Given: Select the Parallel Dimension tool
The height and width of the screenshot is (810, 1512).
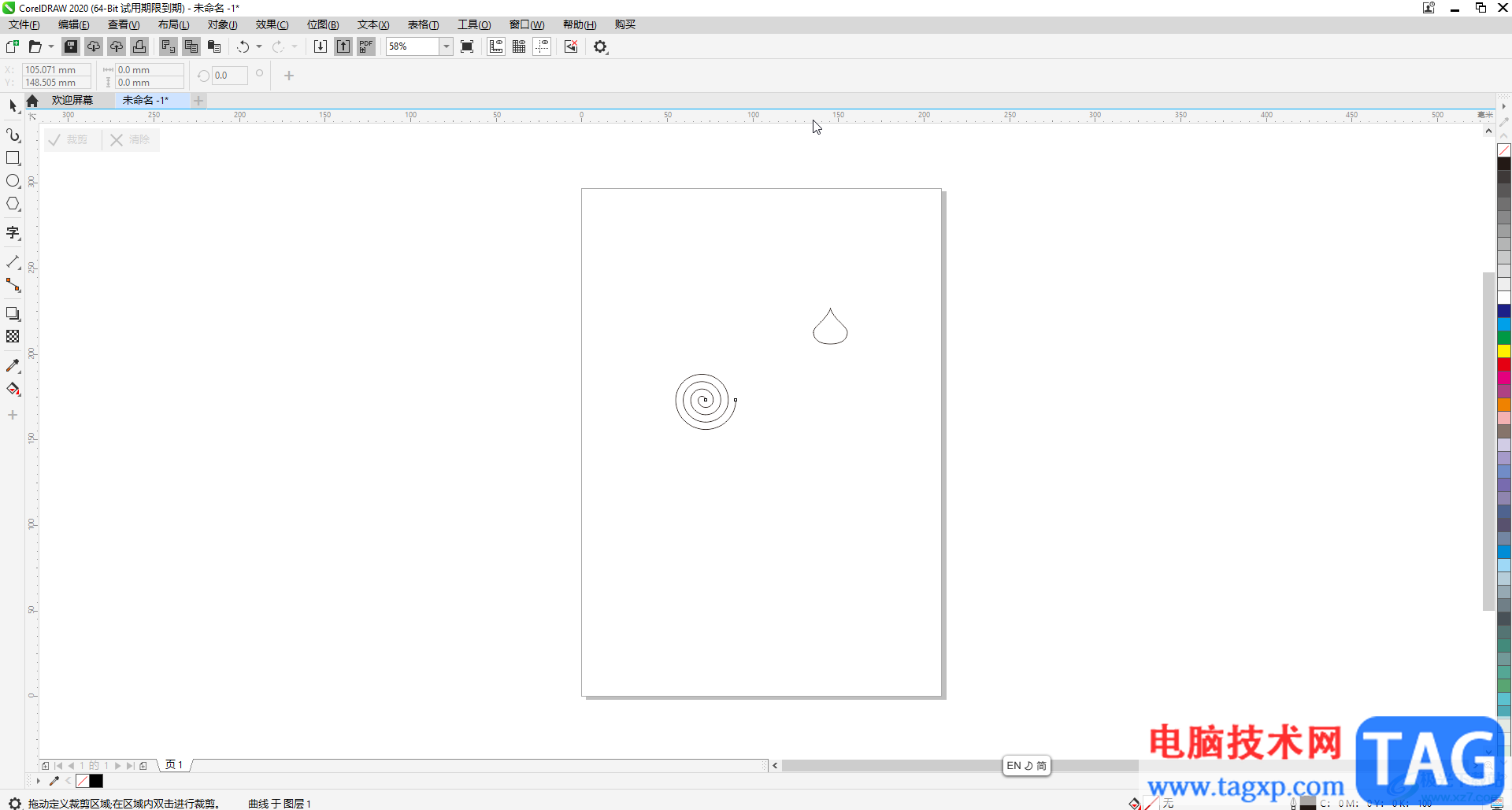Looking at the screenshot, I should (x=13, y=262).
